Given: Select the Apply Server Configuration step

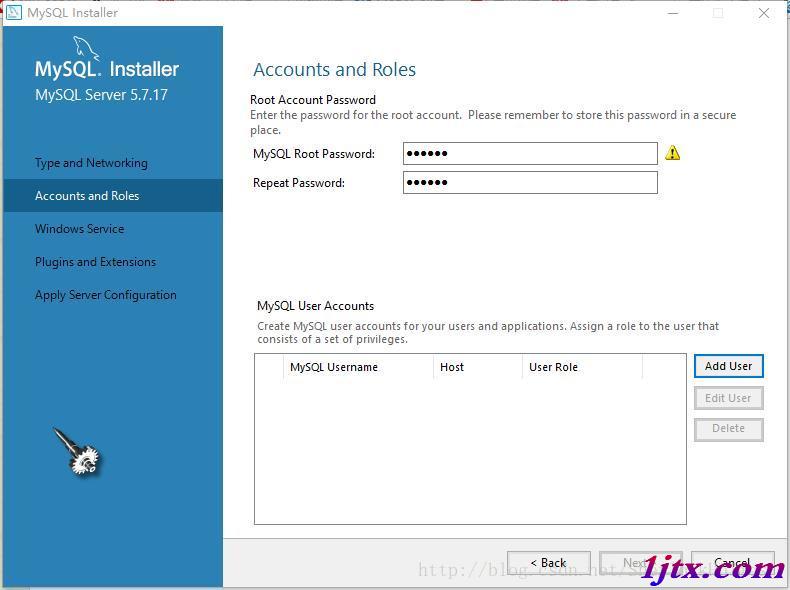Looking at the screenshot, I should [x=106, y=295].
